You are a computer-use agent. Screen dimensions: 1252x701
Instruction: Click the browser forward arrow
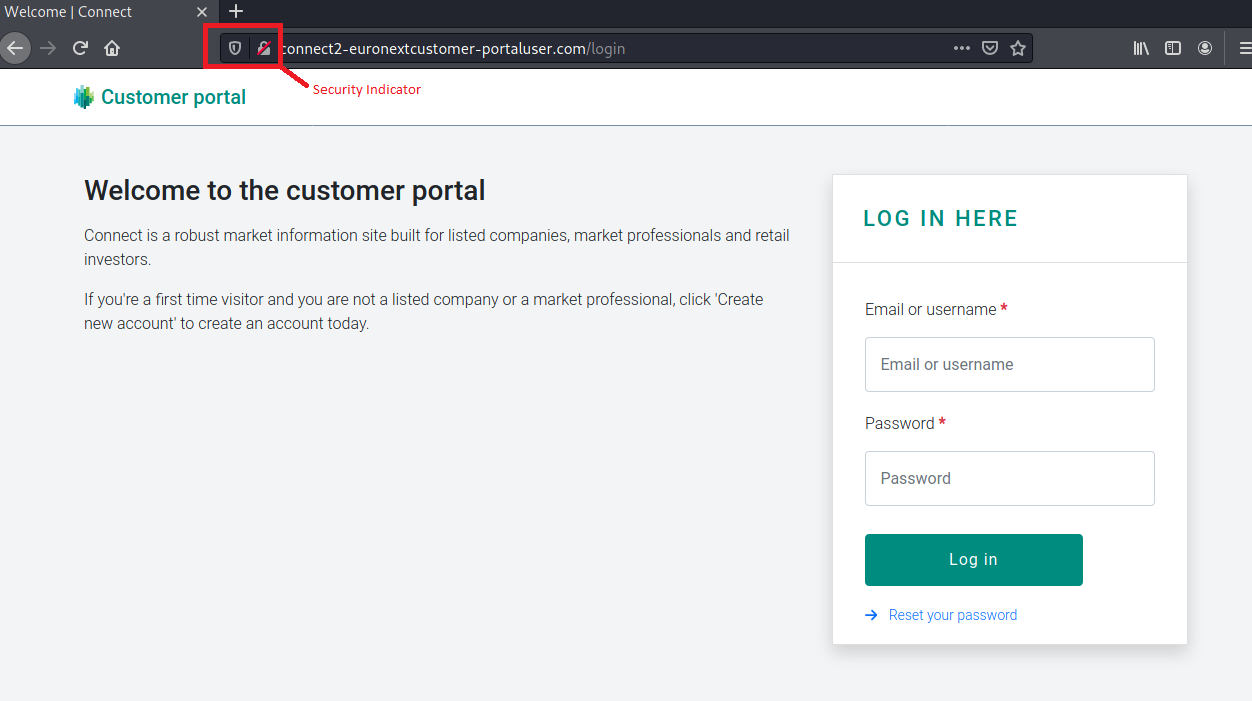pyautogui.click(x=48, y=48)
